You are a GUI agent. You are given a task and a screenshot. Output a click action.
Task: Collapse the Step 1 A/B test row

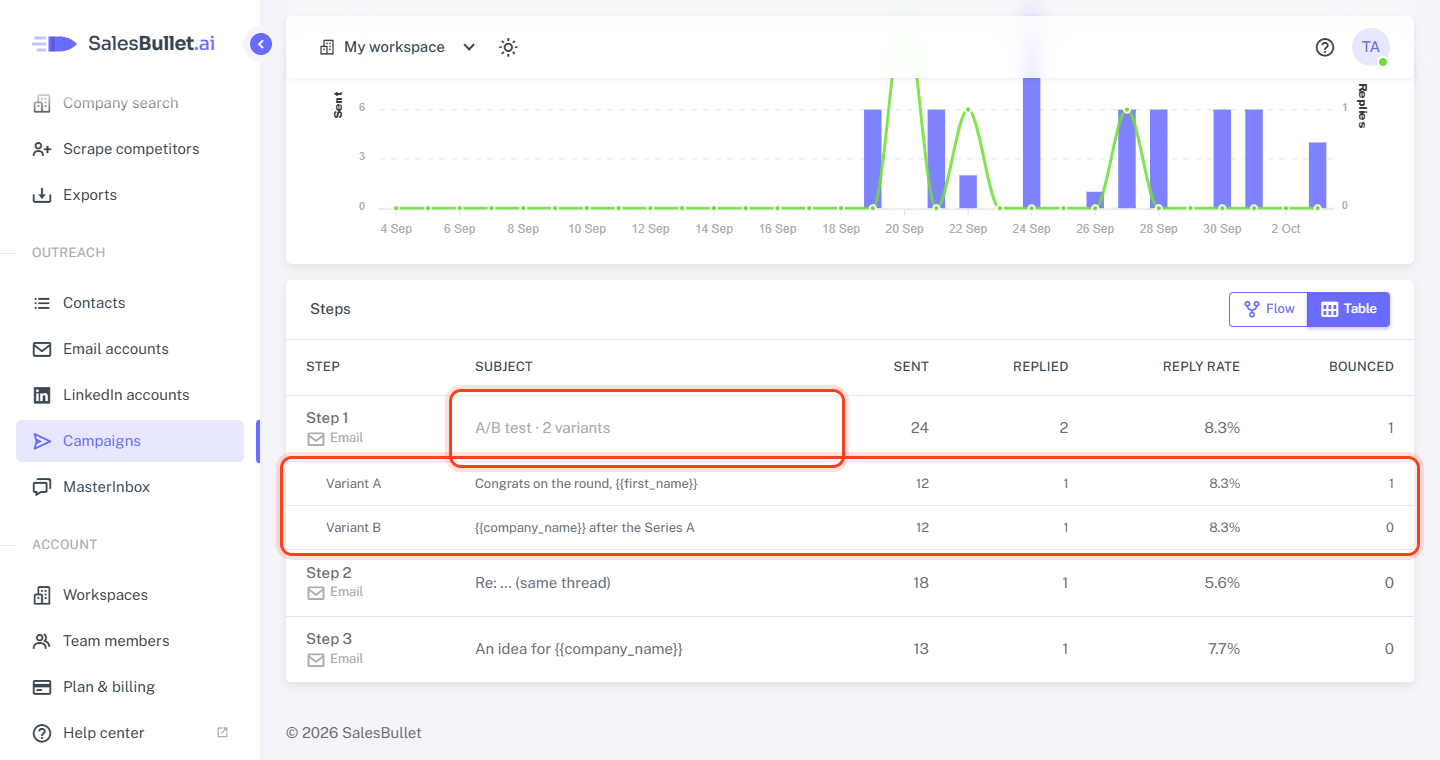(850, 428)
